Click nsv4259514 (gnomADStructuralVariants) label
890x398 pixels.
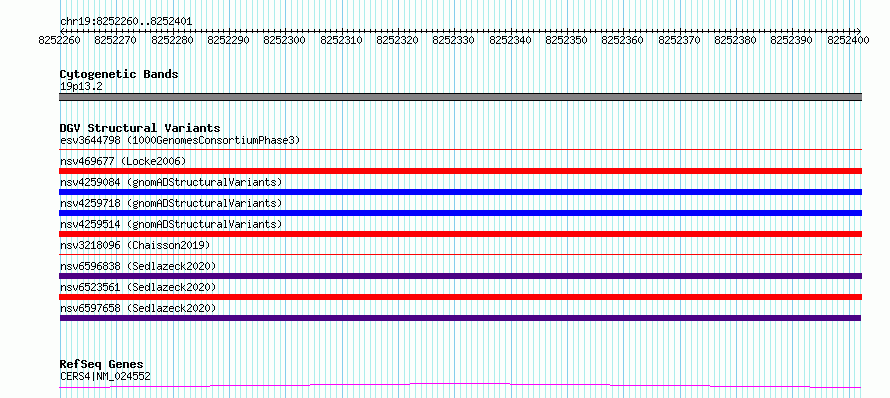tap(171, 224)
